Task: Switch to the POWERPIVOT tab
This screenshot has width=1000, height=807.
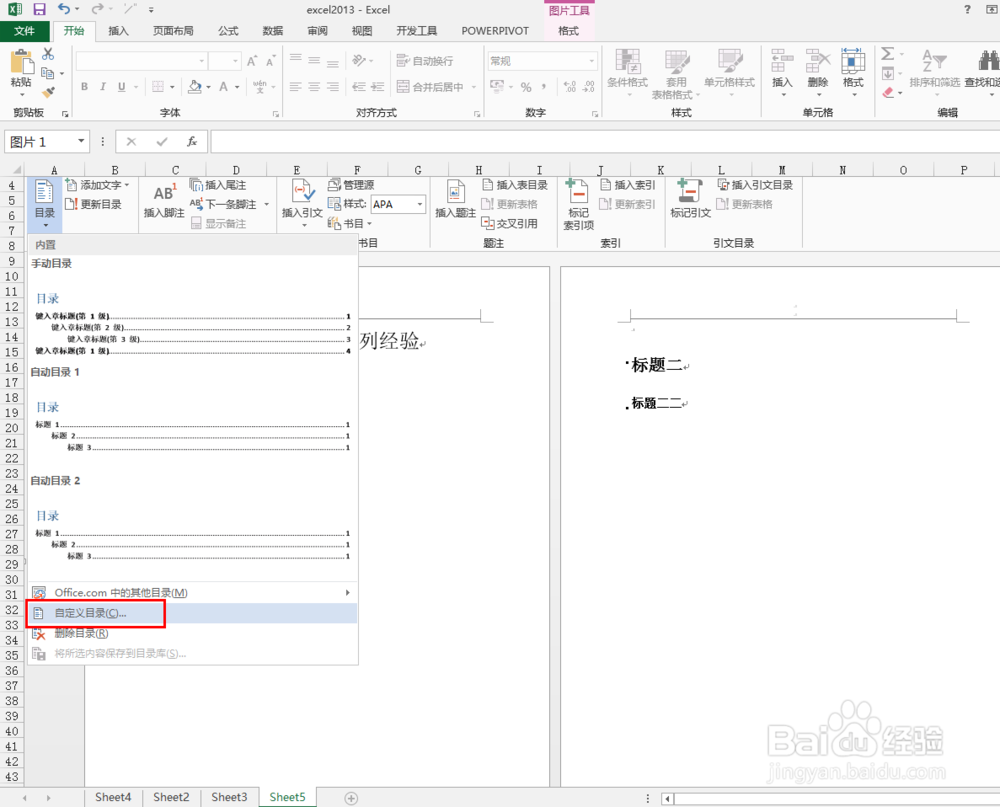Action: 496,31
